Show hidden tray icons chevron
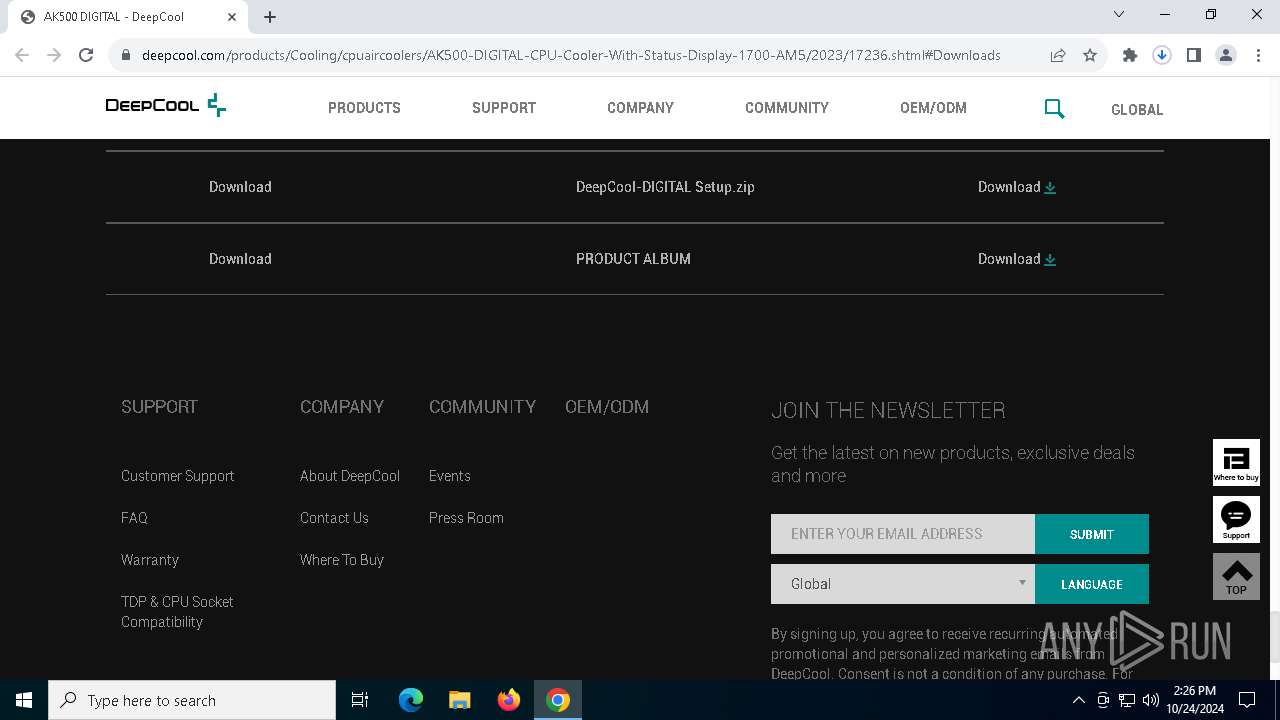The image size is (1280, 720). pos(1078,700)
